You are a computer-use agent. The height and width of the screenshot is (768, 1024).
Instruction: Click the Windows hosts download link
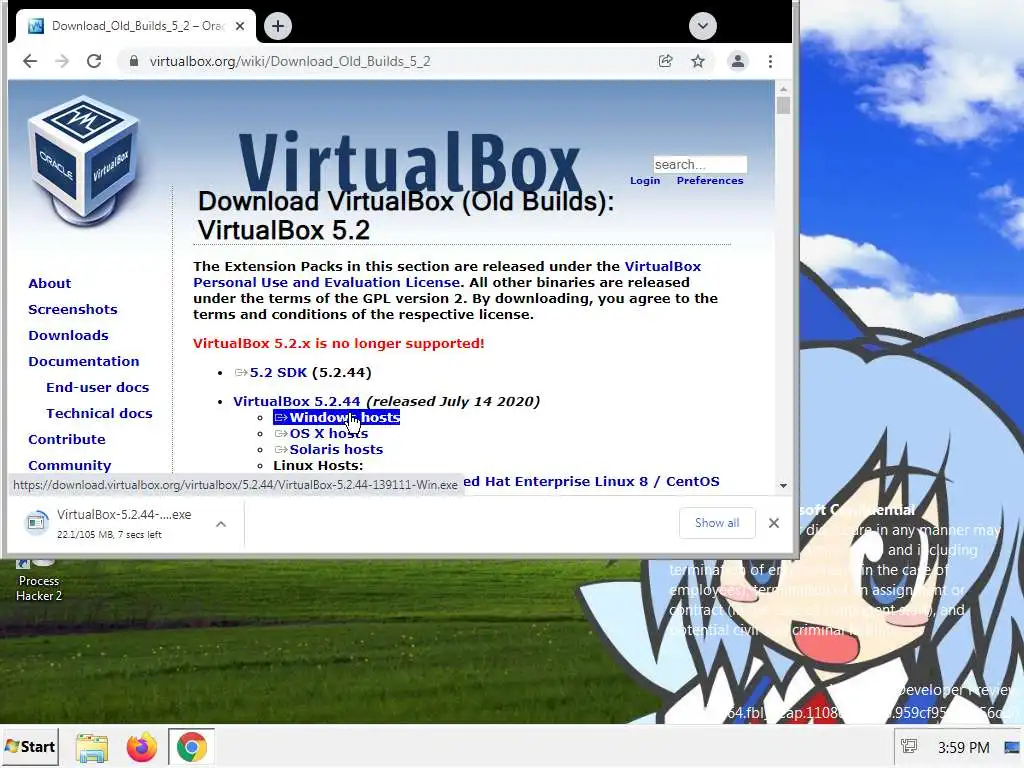pos(336,417)
